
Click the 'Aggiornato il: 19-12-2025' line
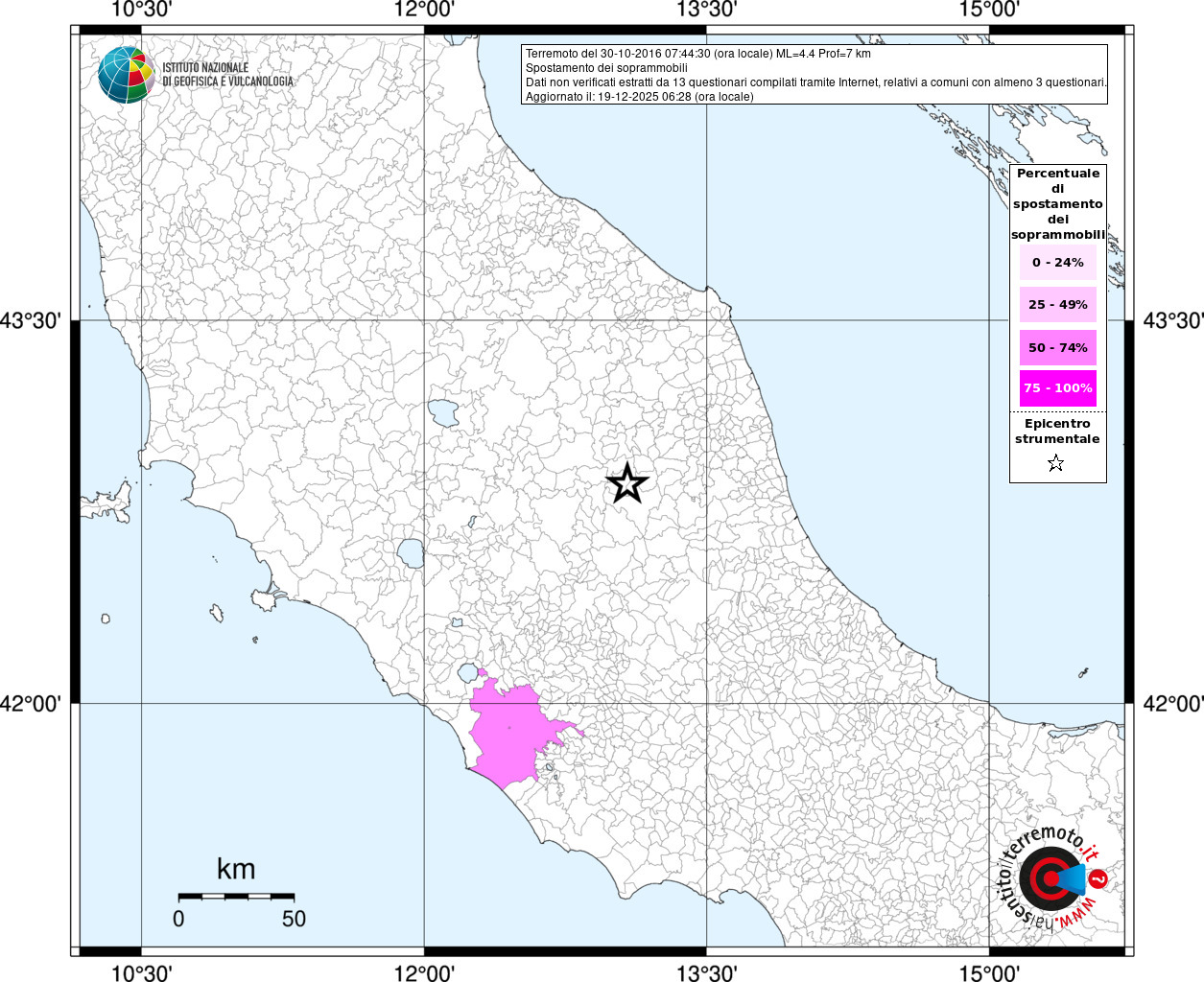[639, 97]
